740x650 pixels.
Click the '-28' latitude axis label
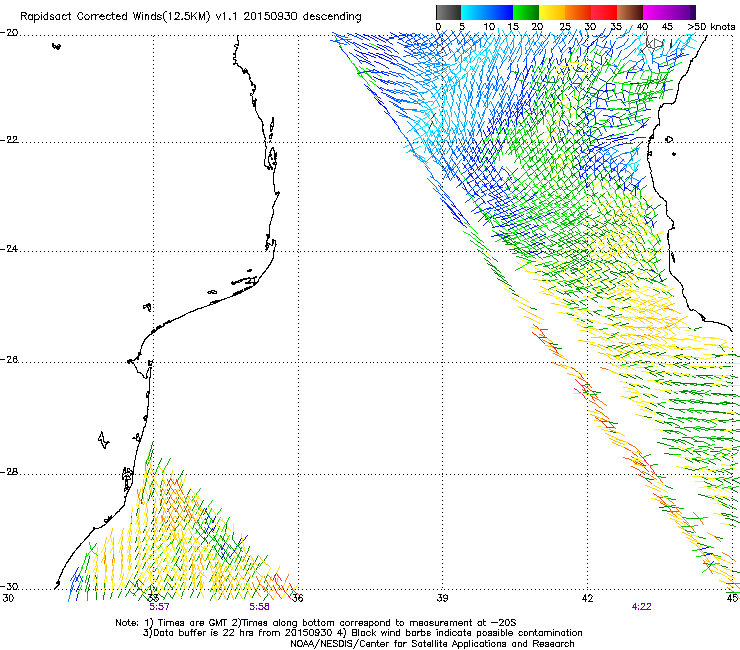9,472
